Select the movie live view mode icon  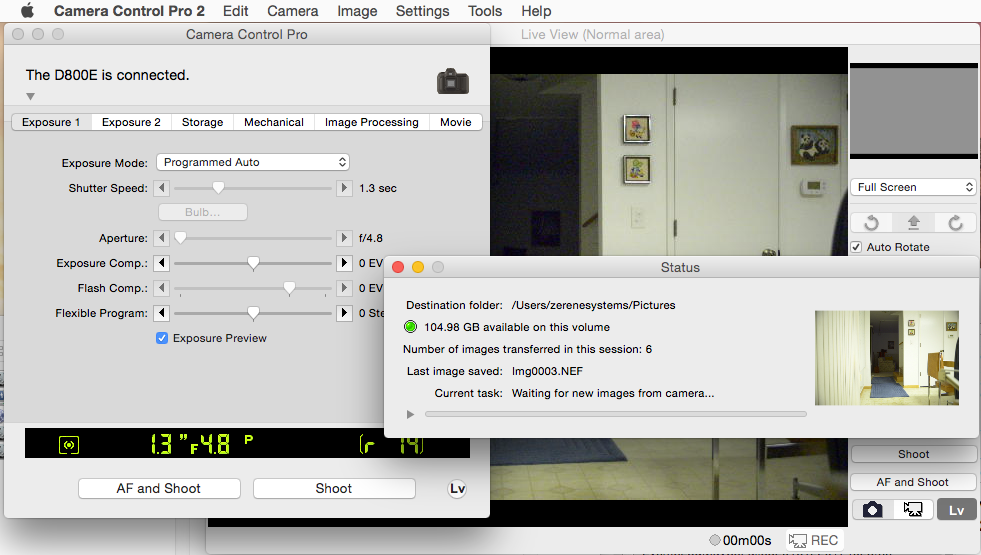pos(913,510)
